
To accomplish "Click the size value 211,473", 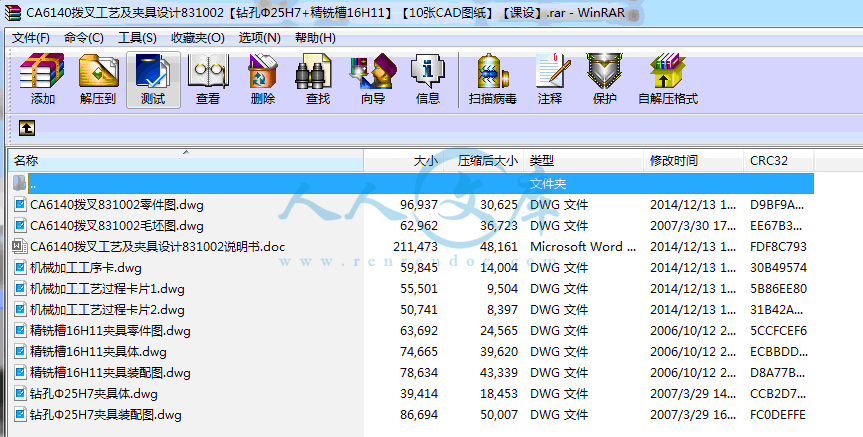I will 416,247.
